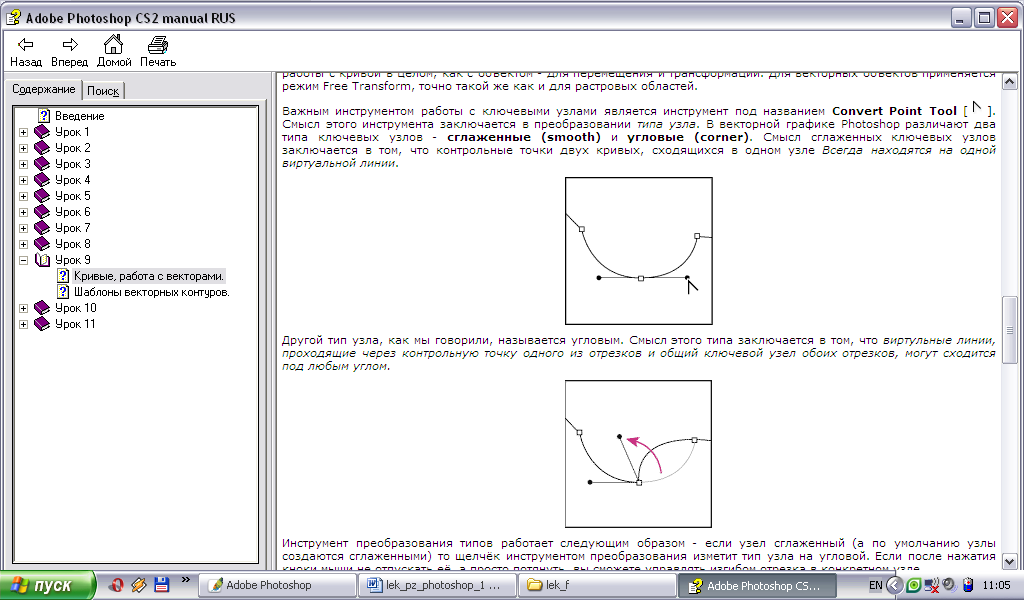Switch to the Adobe Photoshop taskbar button
Viewport: 1024px width, 600px height.
[x=276, y=585]
